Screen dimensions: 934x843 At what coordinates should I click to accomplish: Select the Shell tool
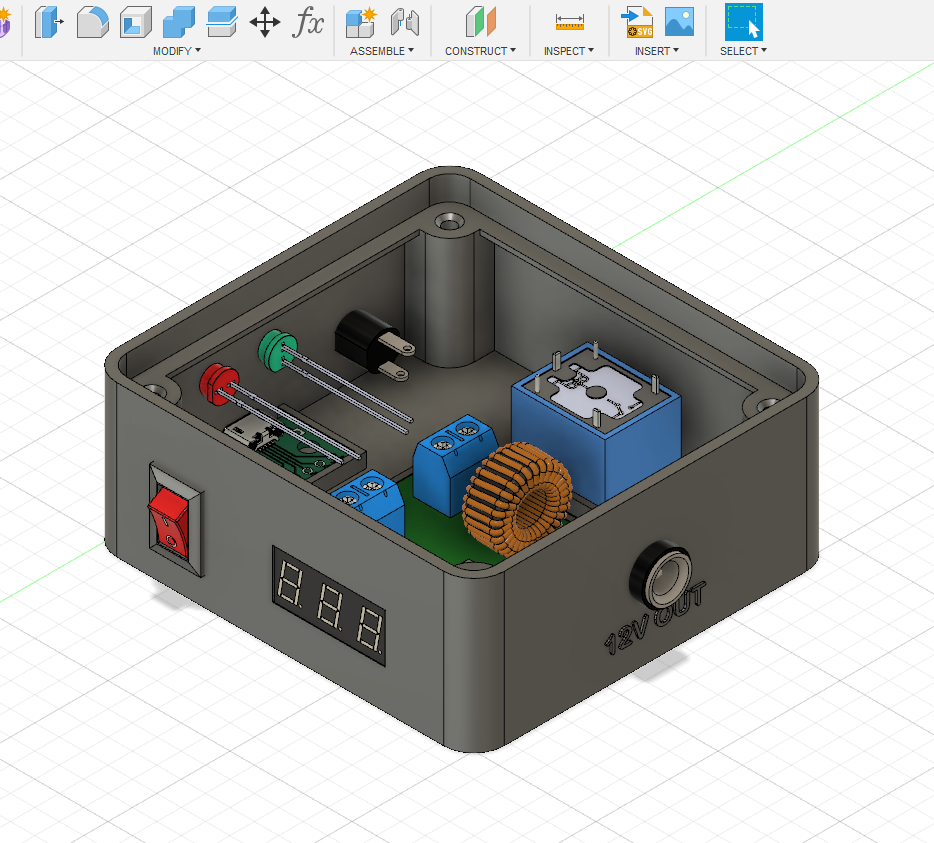point(136,23)
